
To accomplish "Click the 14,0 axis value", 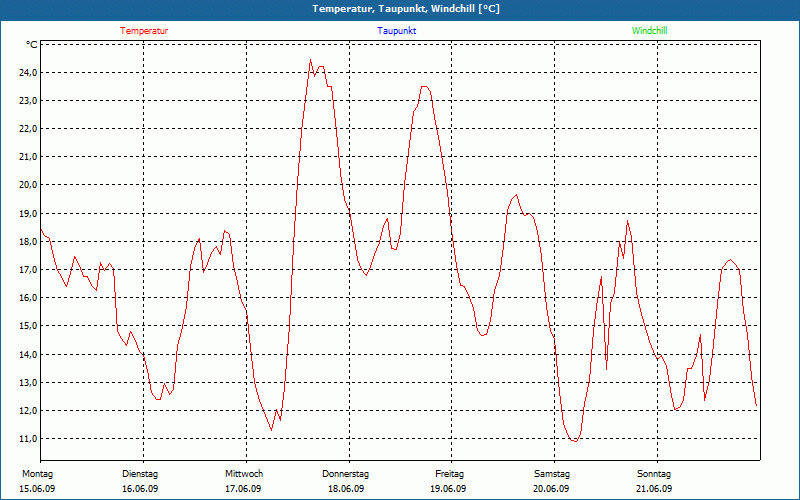I will (x=27, y=355).
